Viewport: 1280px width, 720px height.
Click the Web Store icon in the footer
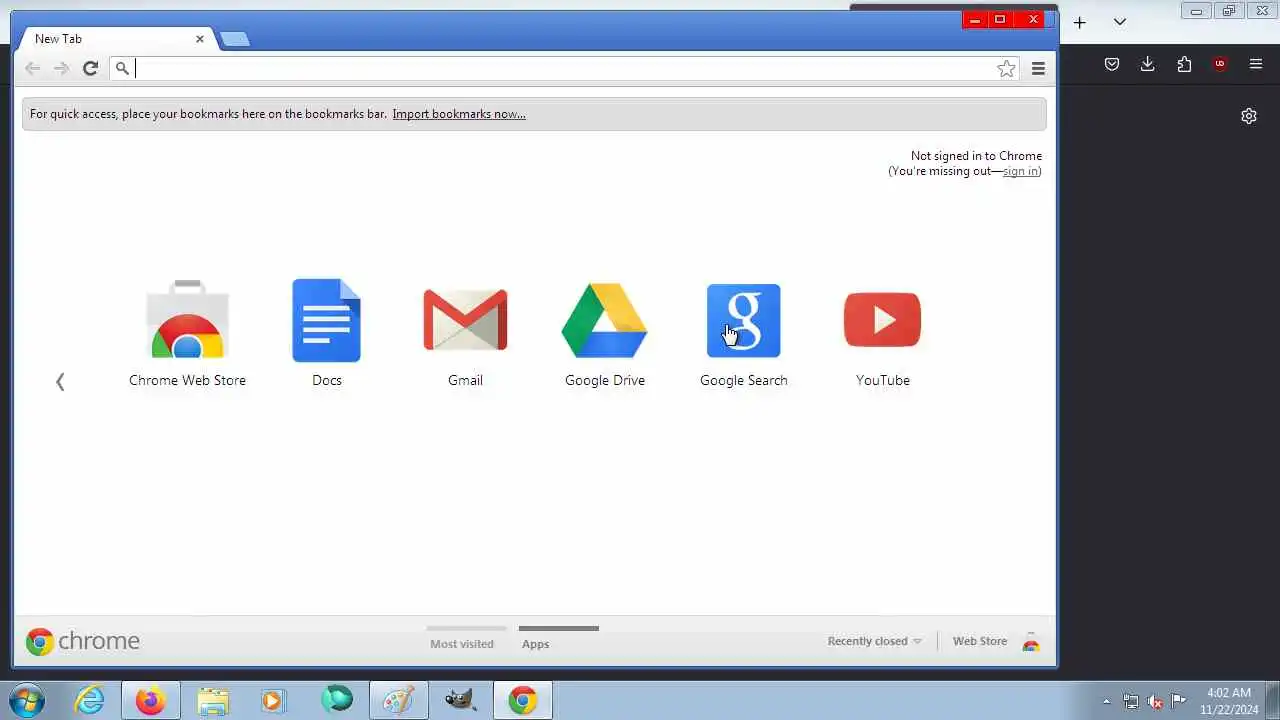pyautogui.click(x=1031, y=642)
